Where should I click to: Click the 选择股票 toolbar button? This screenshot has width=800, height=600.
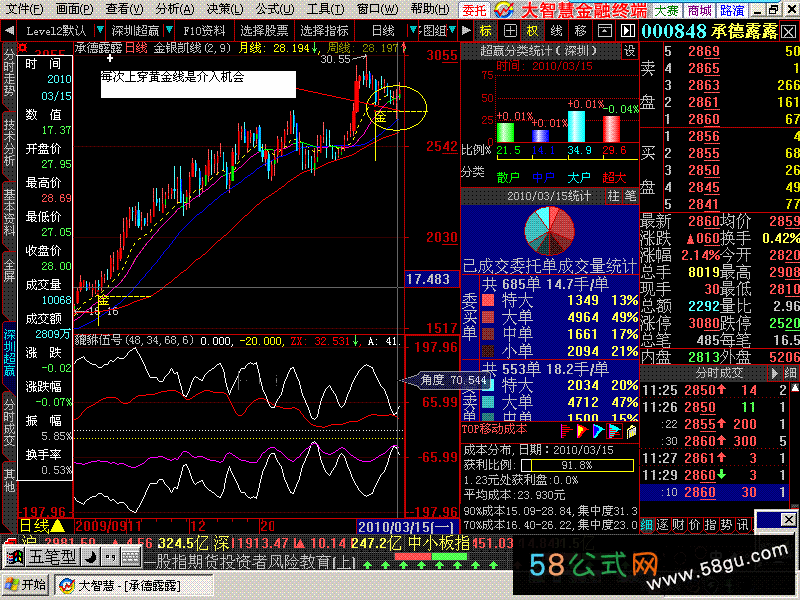click(264, 31)
